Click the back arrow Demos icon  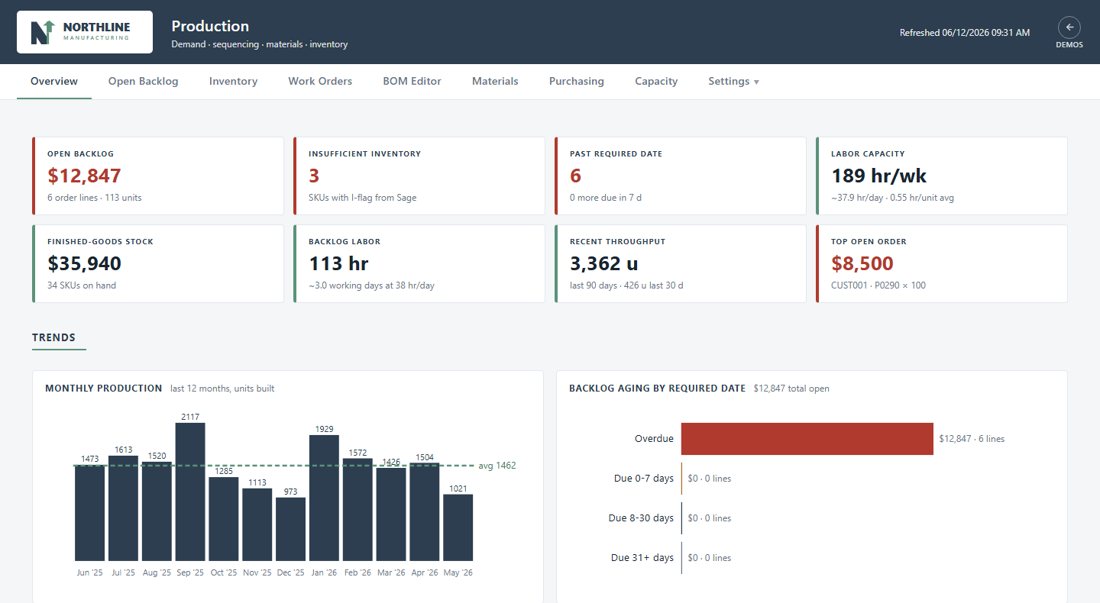tap(1069, 27)
